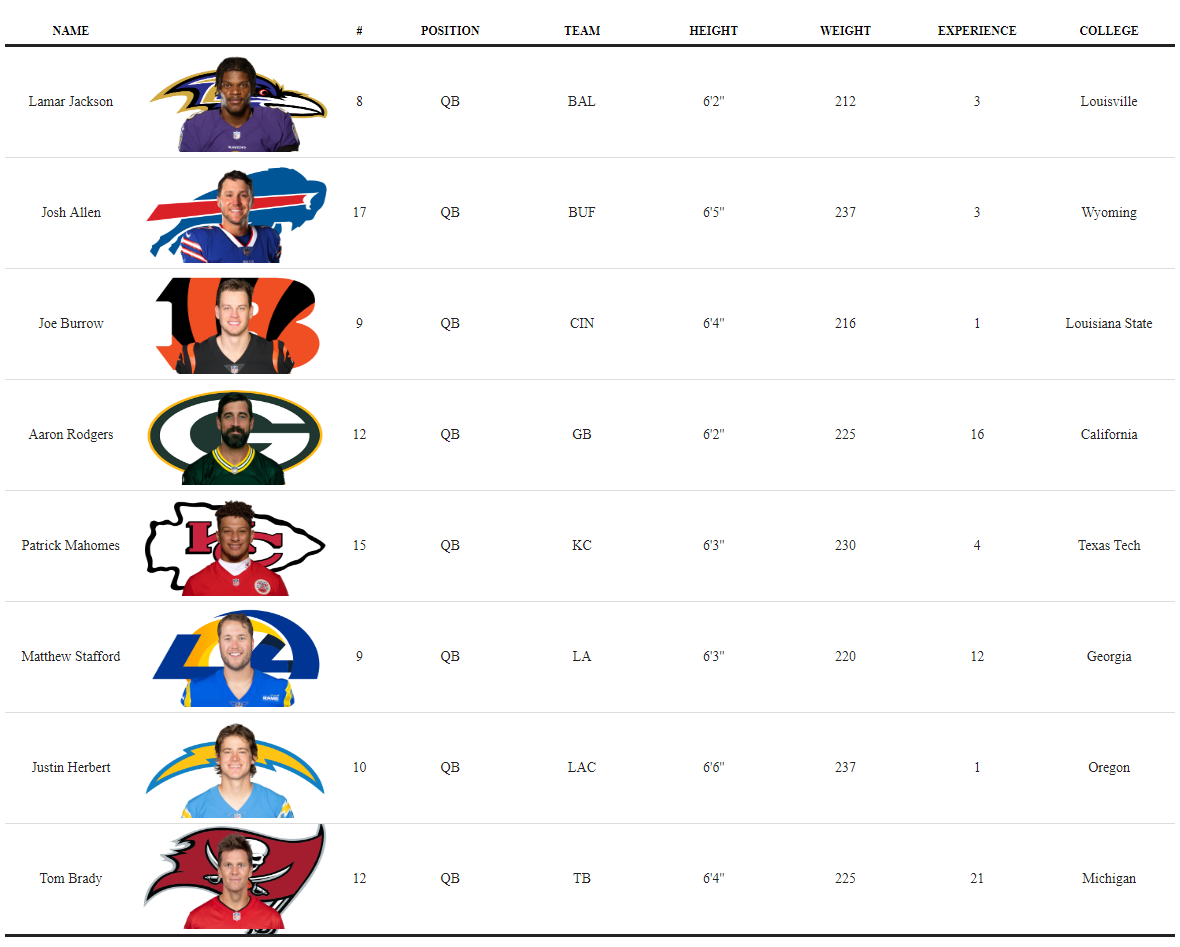Click the Baltimore Ravens logo image
The image size is (1180, 947).
(238, 103)
